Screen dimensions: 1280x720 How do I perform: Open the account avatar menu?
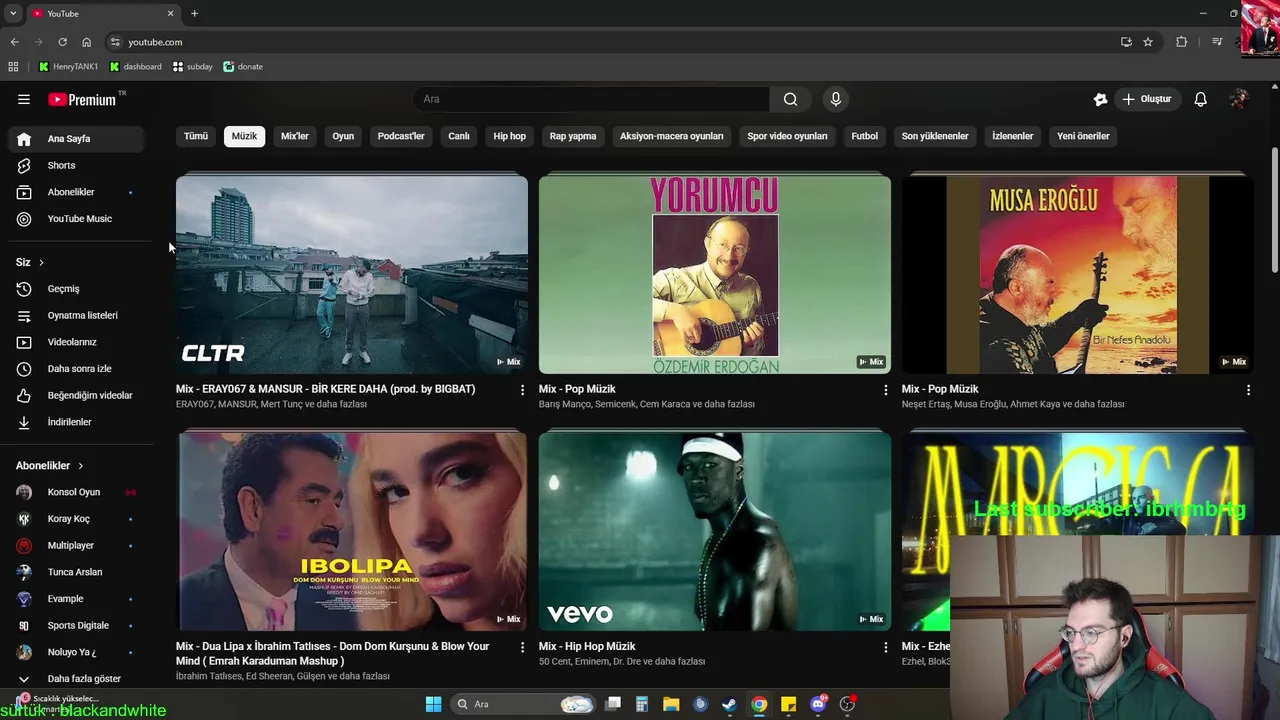point(1239,99)
